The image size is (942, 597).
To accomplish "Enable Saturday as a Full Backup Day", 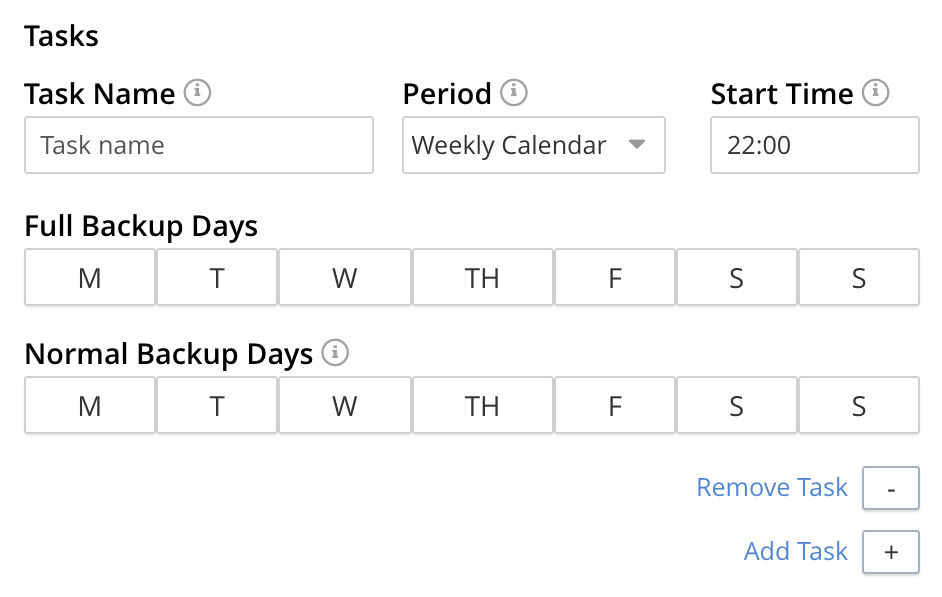I will coord(737,277).
